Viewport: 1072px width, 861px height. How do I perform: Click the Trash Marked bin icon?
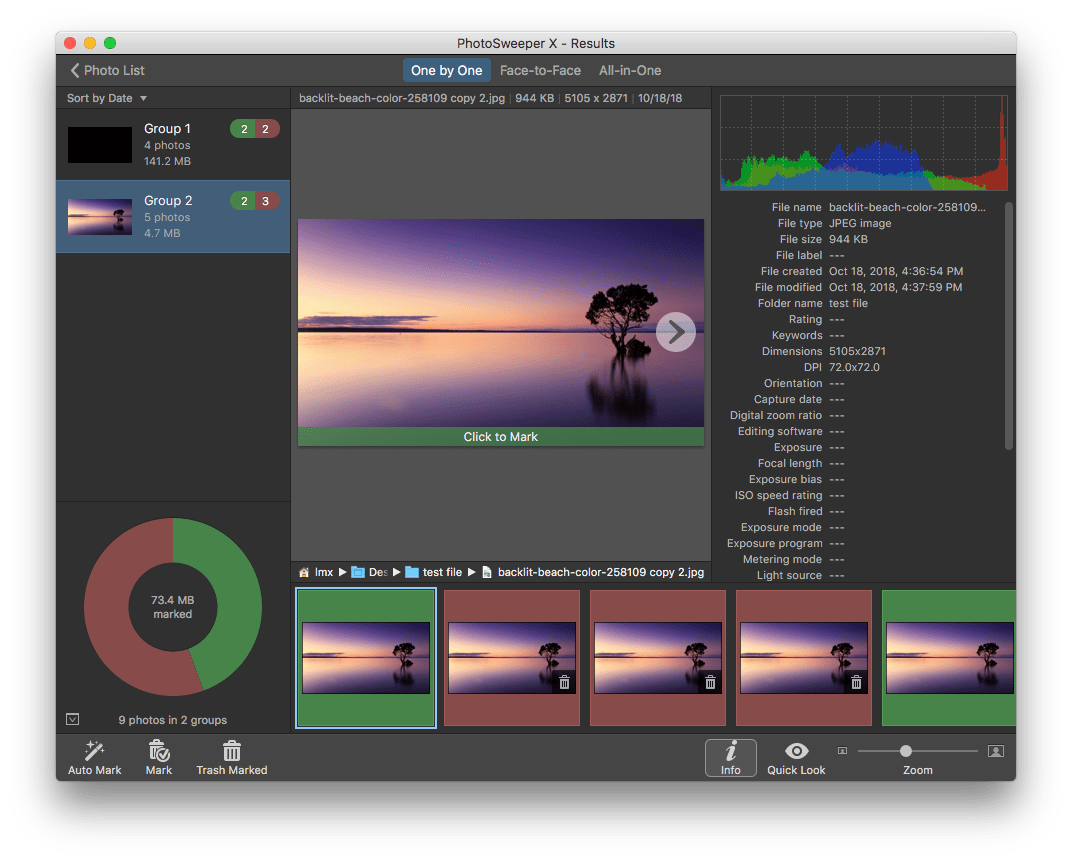point(232,750)
